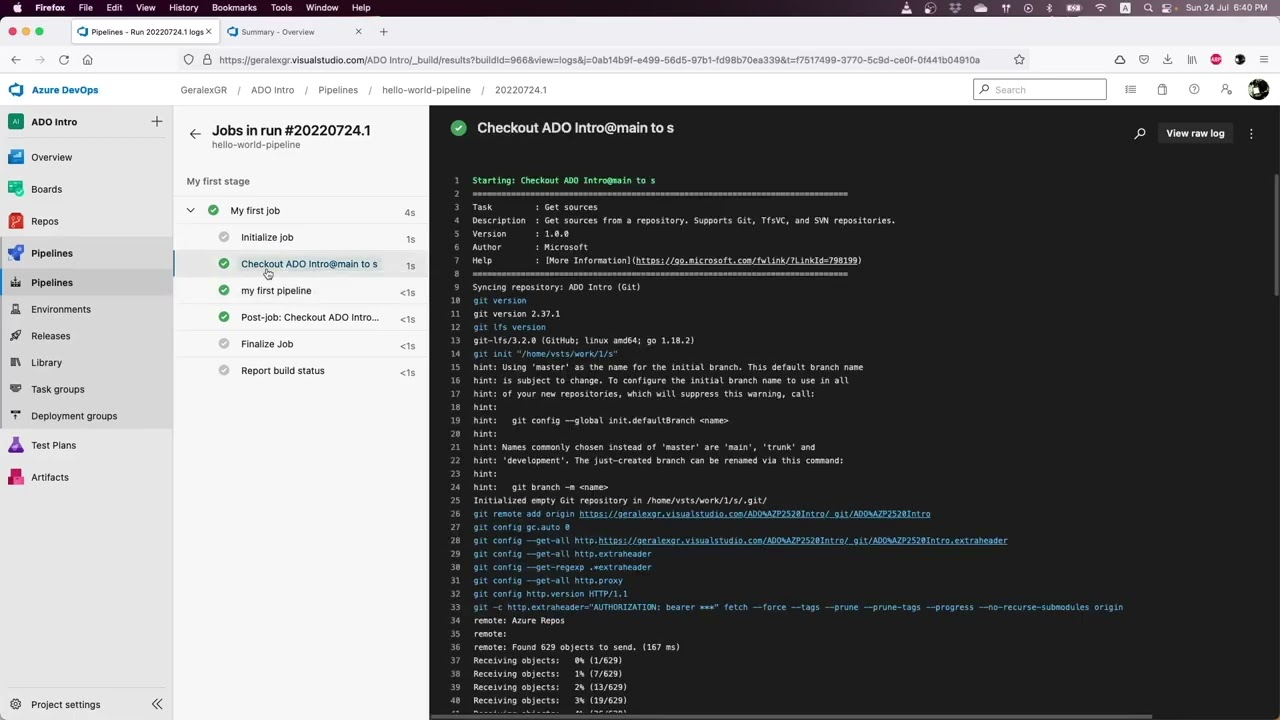Open ADO Intro breadcrumb link
The width and height of the screenshot is (1280, 720).
point(272,90)
